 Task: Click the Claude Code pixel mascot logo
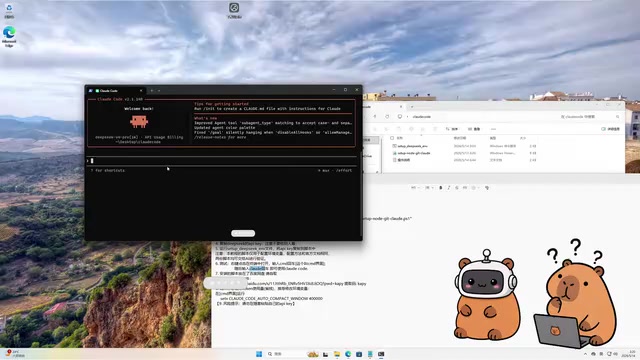pyautogui.click(x=139, y=121)
